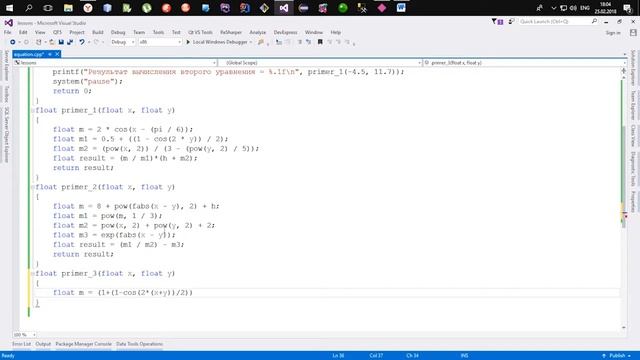Open the Data Tools Operations tab

pyautogui.click(x=139, y=344)
